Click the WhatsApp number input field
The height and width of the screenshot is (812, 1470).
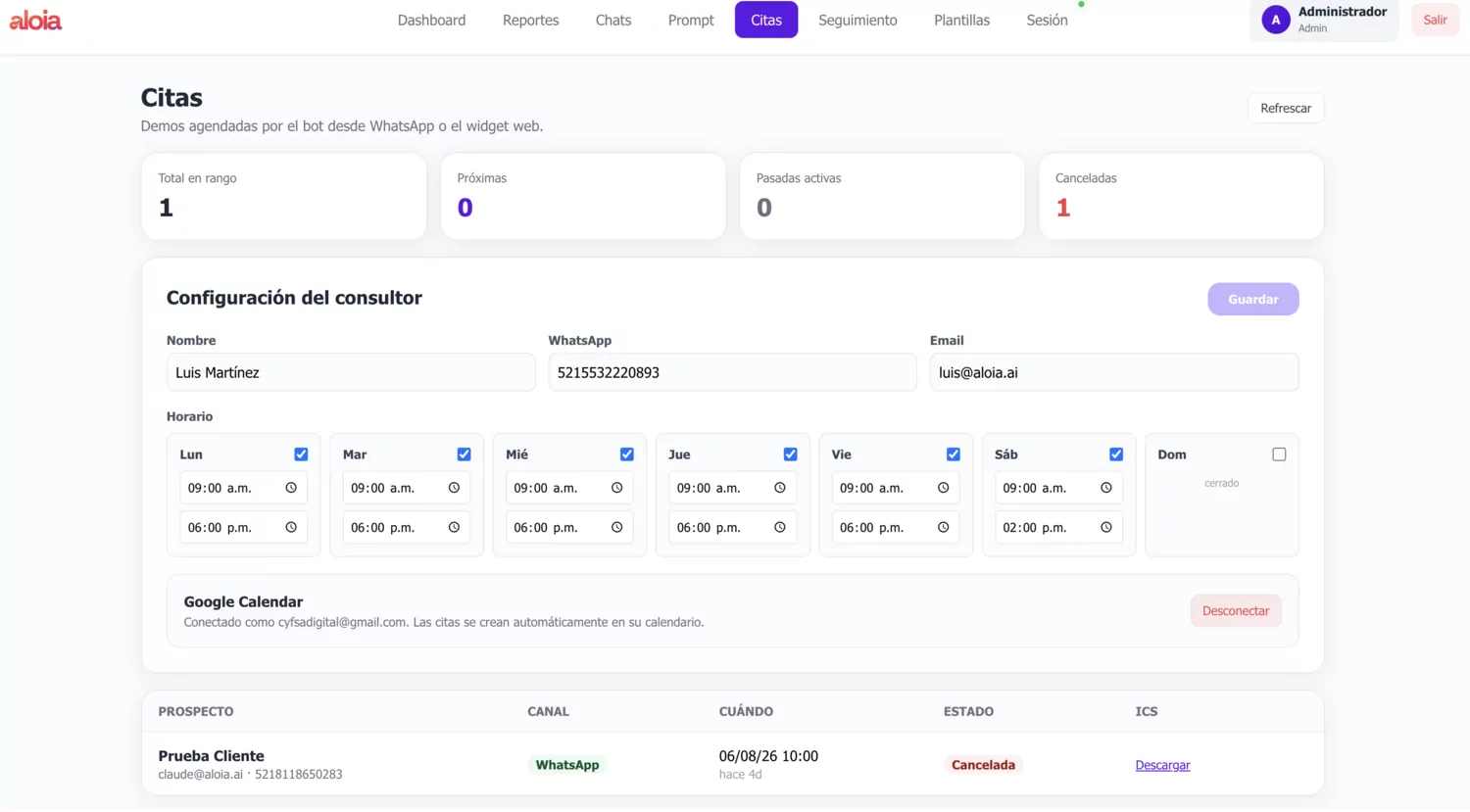[732, 372]
